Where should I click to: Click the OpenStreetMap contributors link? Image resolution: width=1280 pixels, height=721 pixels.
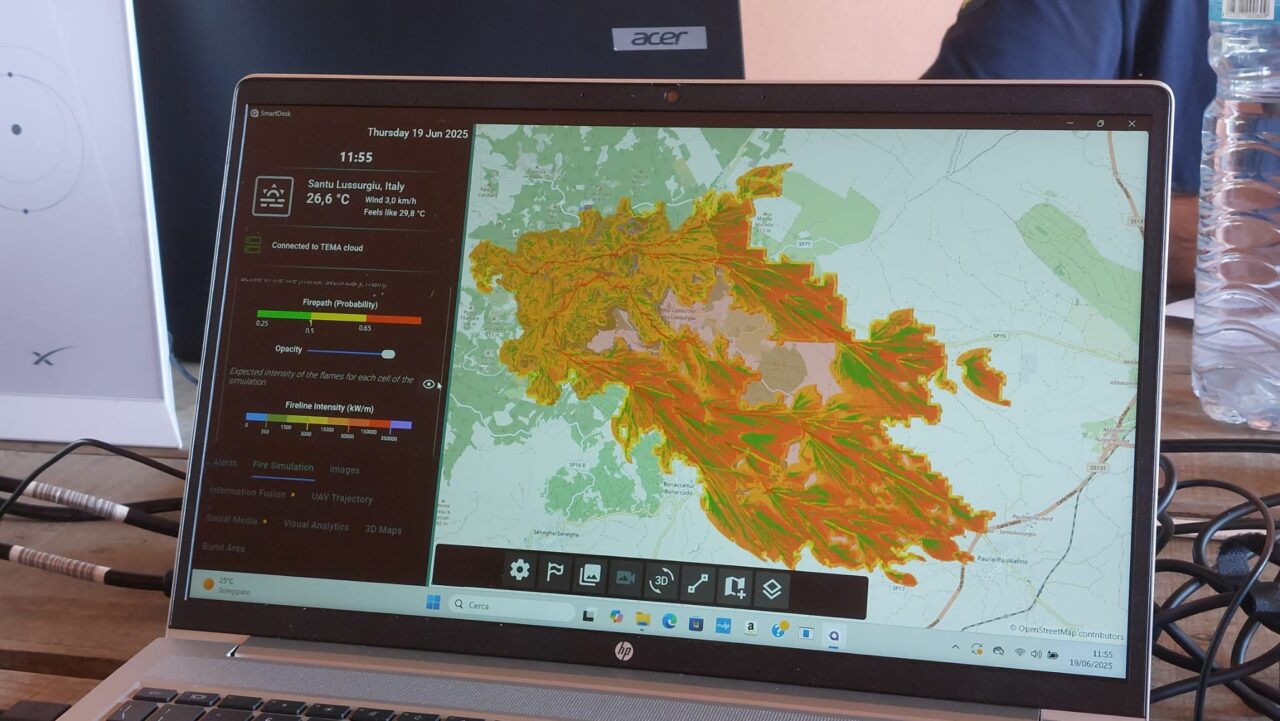[1066, 632]
